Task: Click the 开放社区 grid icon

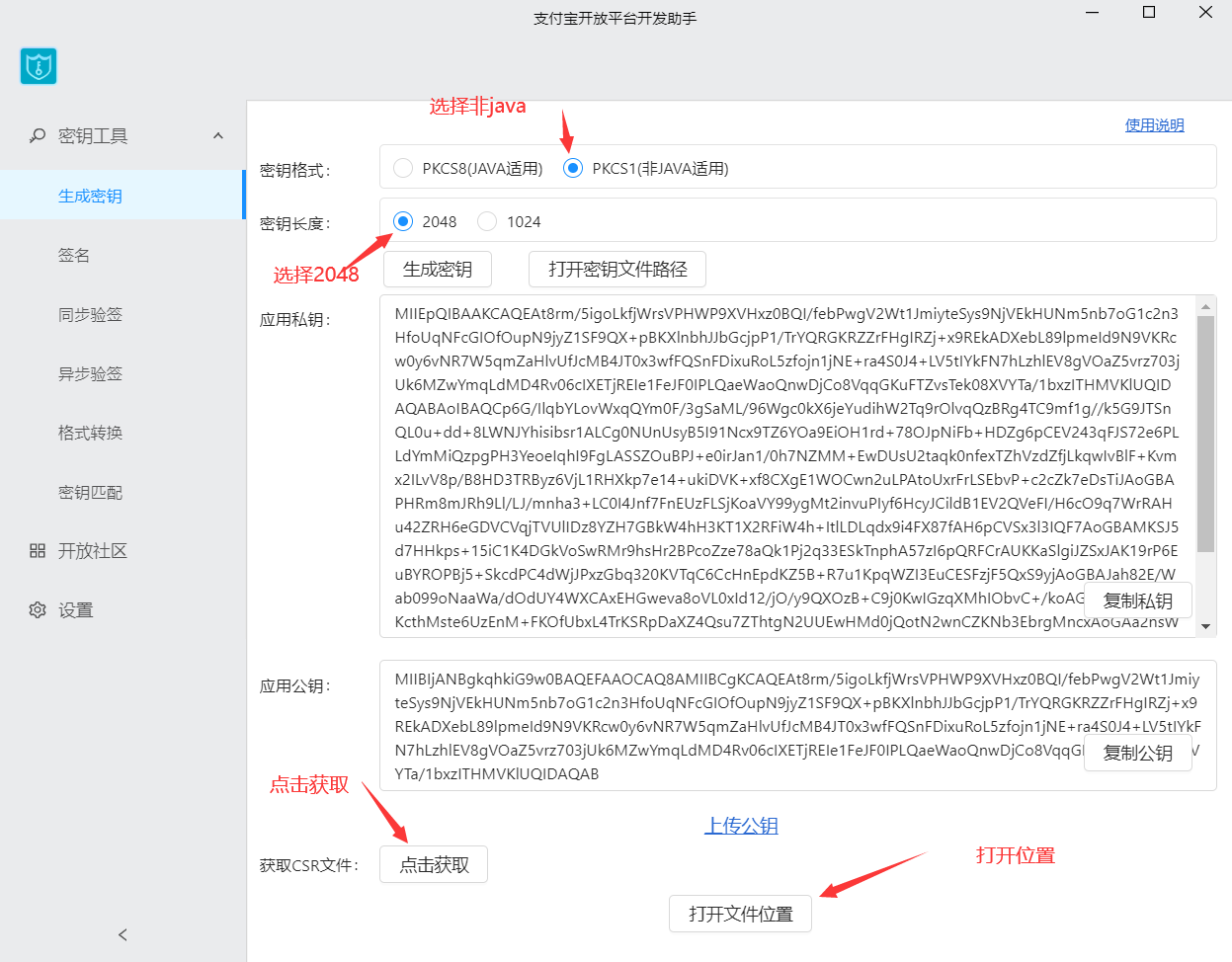Action: pos(38,550)
